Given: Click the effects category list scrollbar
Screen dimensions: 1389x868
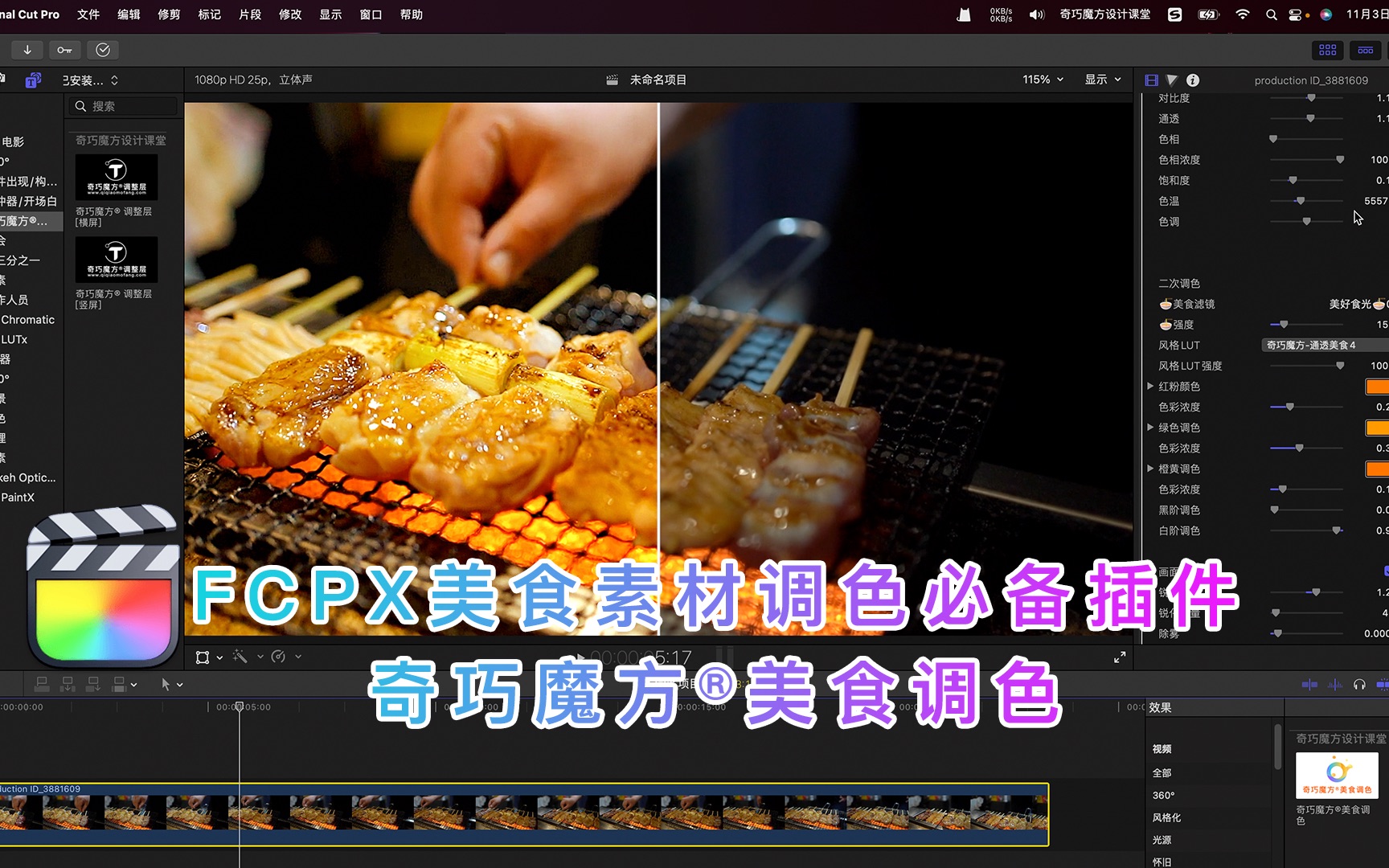Looking at the screenshot, I should [x=1277, y=747].
